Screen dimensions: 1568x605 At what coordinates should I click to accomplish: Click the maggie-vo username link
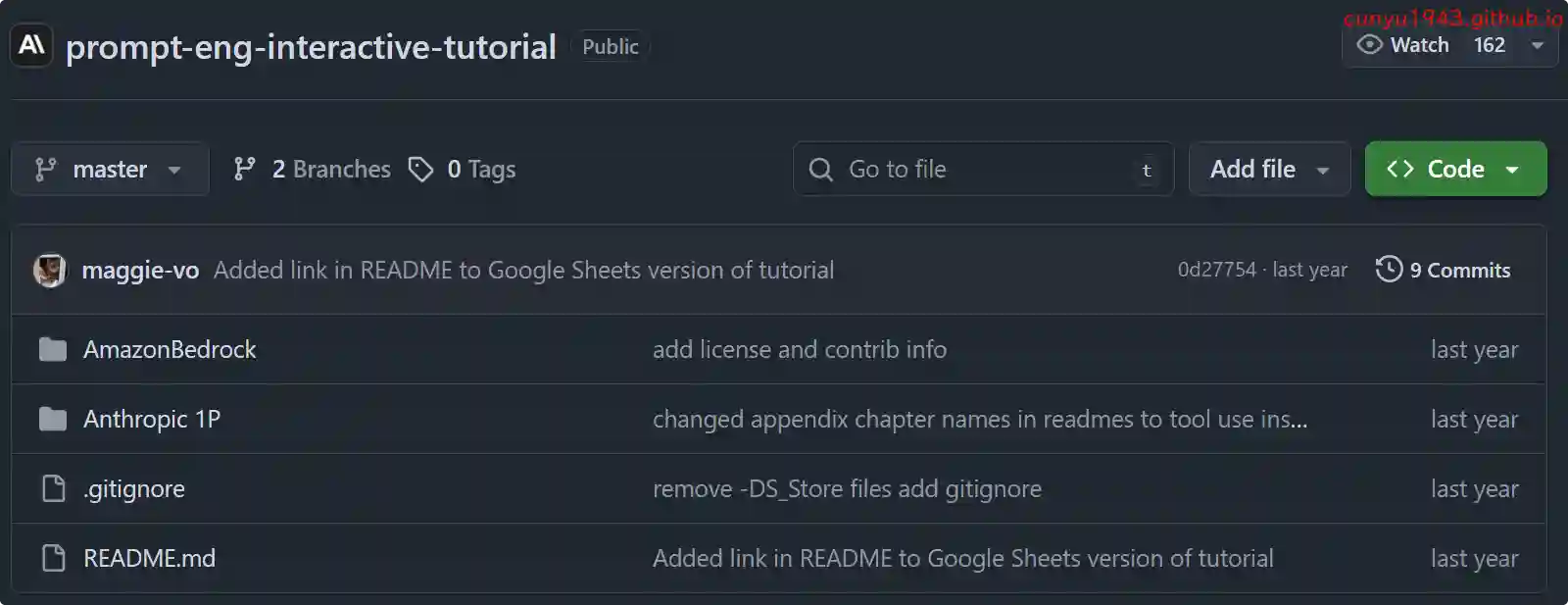[x=140, y=271]
